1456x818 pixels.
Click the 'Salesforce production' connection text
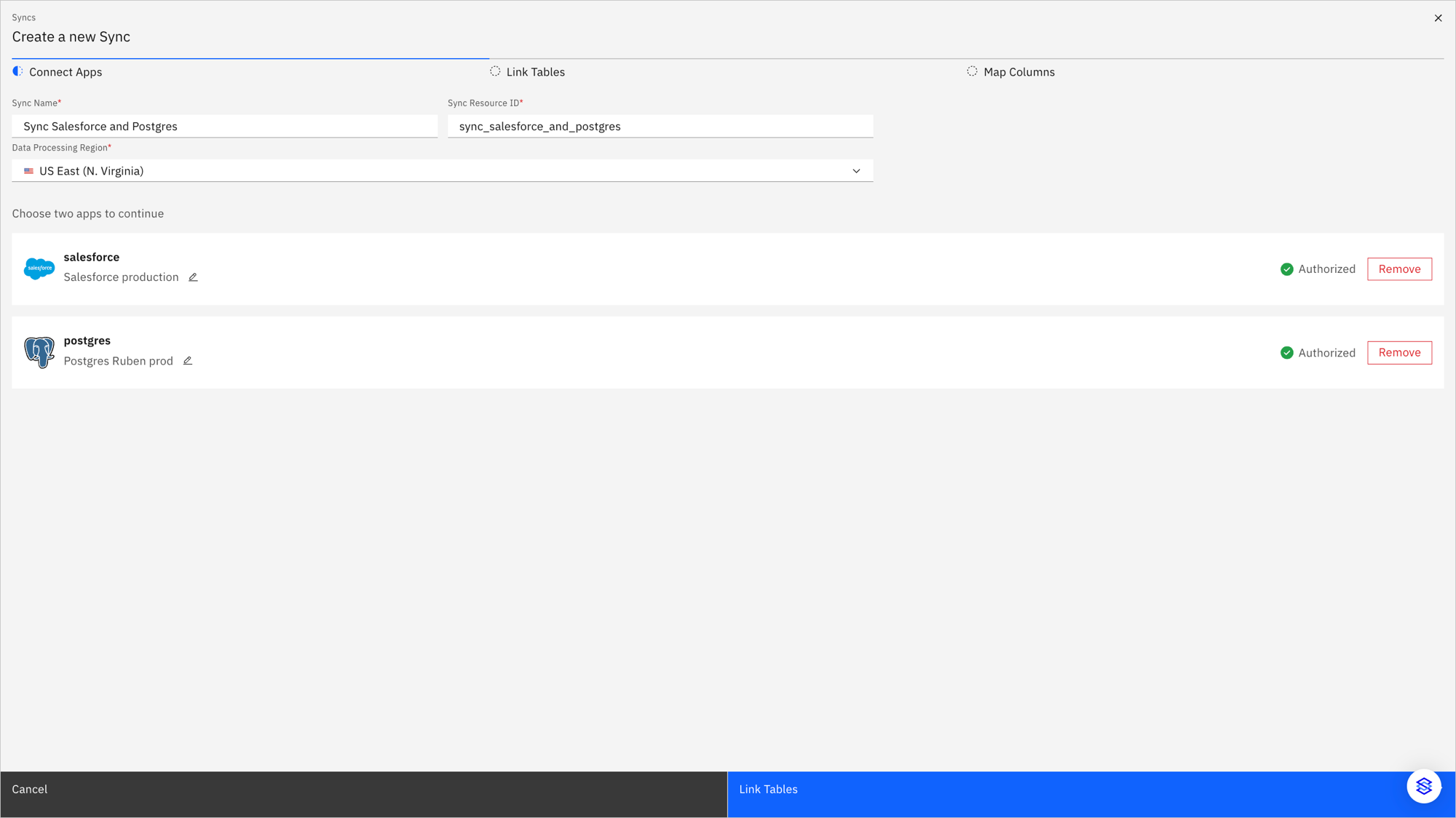[x=121, y=277]
